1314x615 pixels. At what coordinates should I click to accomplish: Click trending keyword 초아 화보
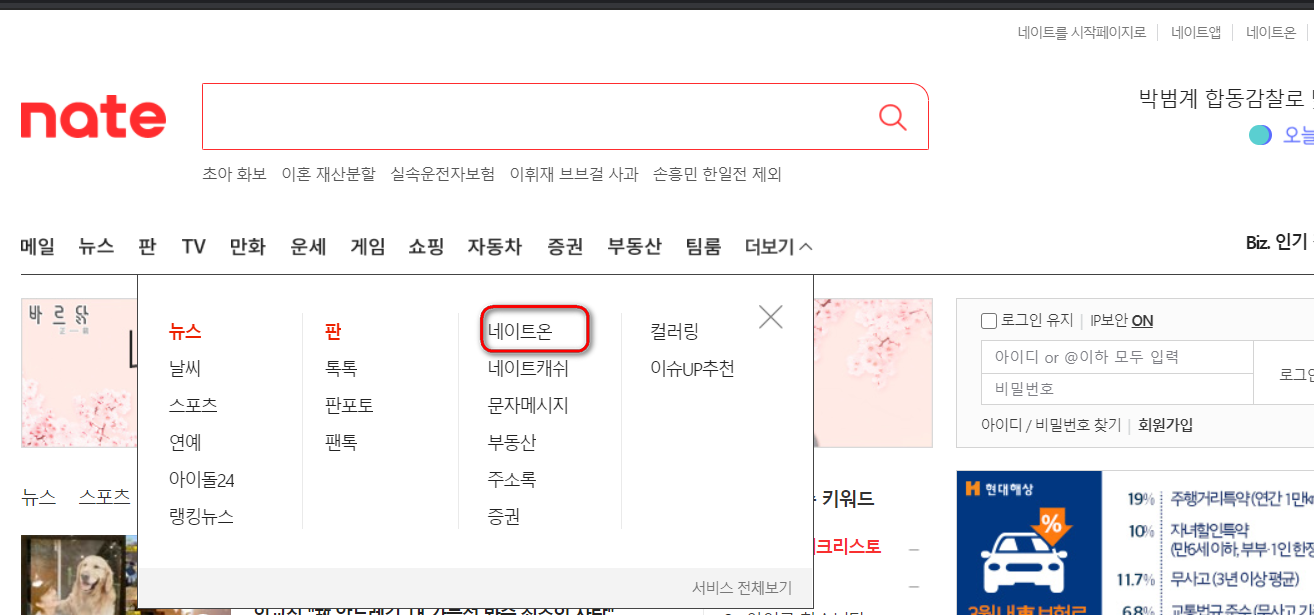pyautogui.click(x=234, y=174)
